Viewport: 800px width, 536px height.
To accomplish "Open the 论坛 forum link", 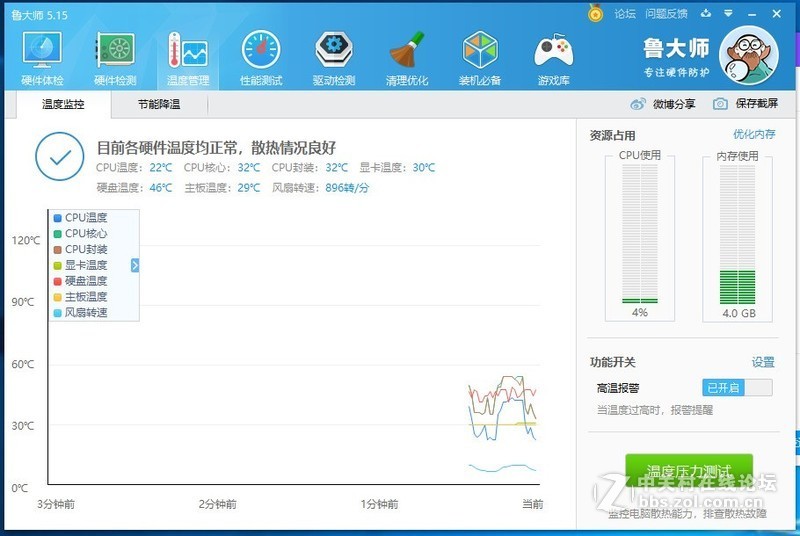I will tap(625, 14).
